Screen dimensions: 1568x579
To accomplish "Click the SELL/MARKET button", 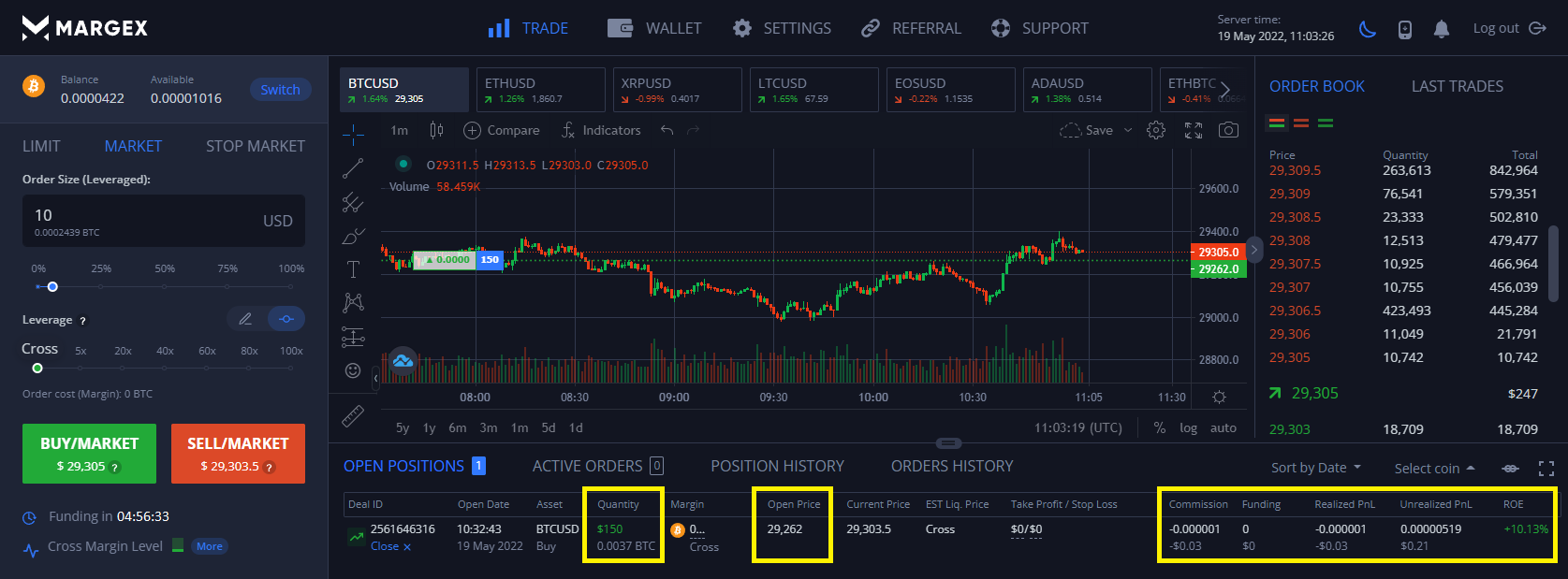I will 238,454.
